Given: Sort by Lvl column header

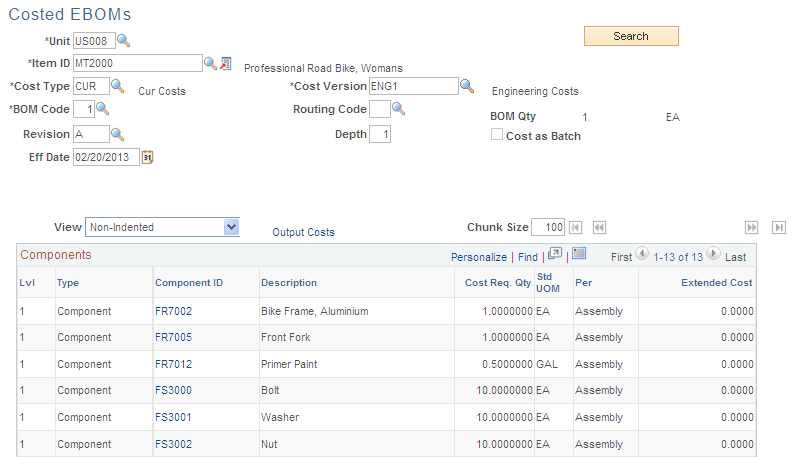Looking at the screenshot, I should coord(27,283).
